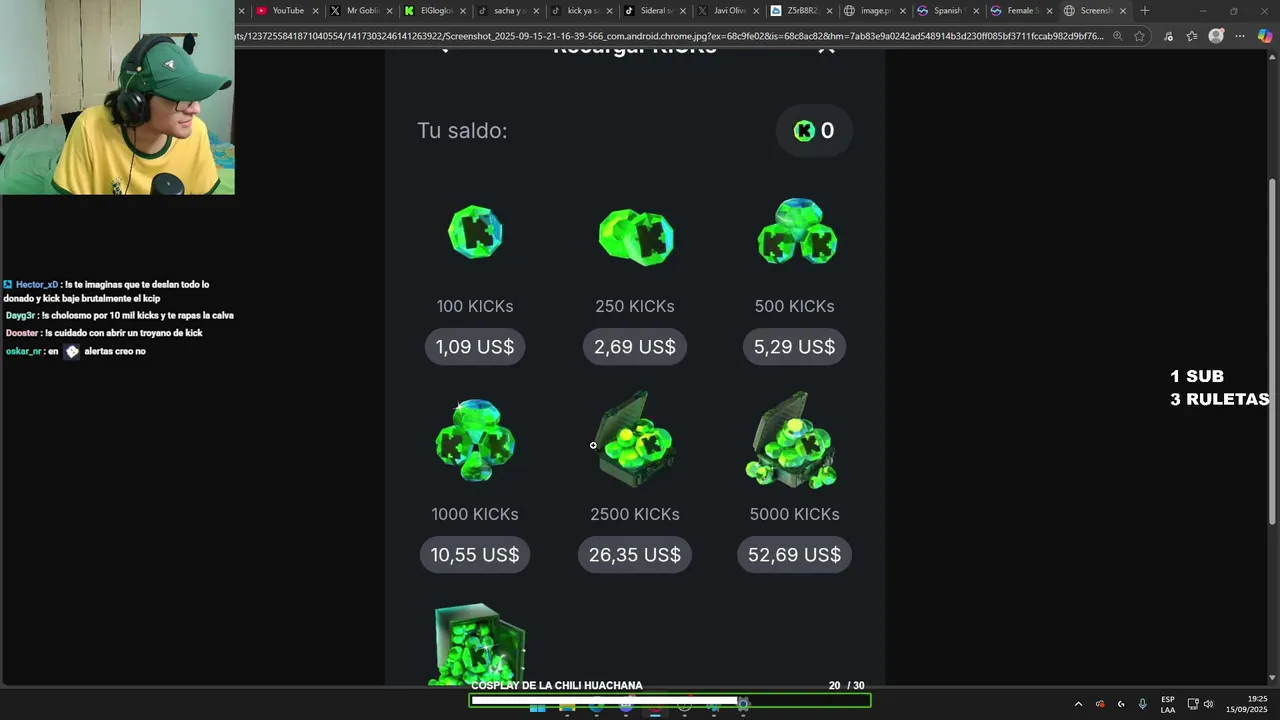
Task: Click the 1,09 US$ price button
Action: click(475, 347)
